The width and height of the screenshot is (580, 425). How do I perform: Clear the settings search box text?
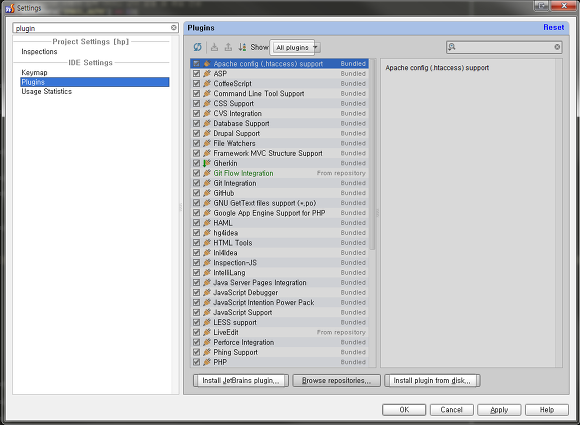point(173,28)
